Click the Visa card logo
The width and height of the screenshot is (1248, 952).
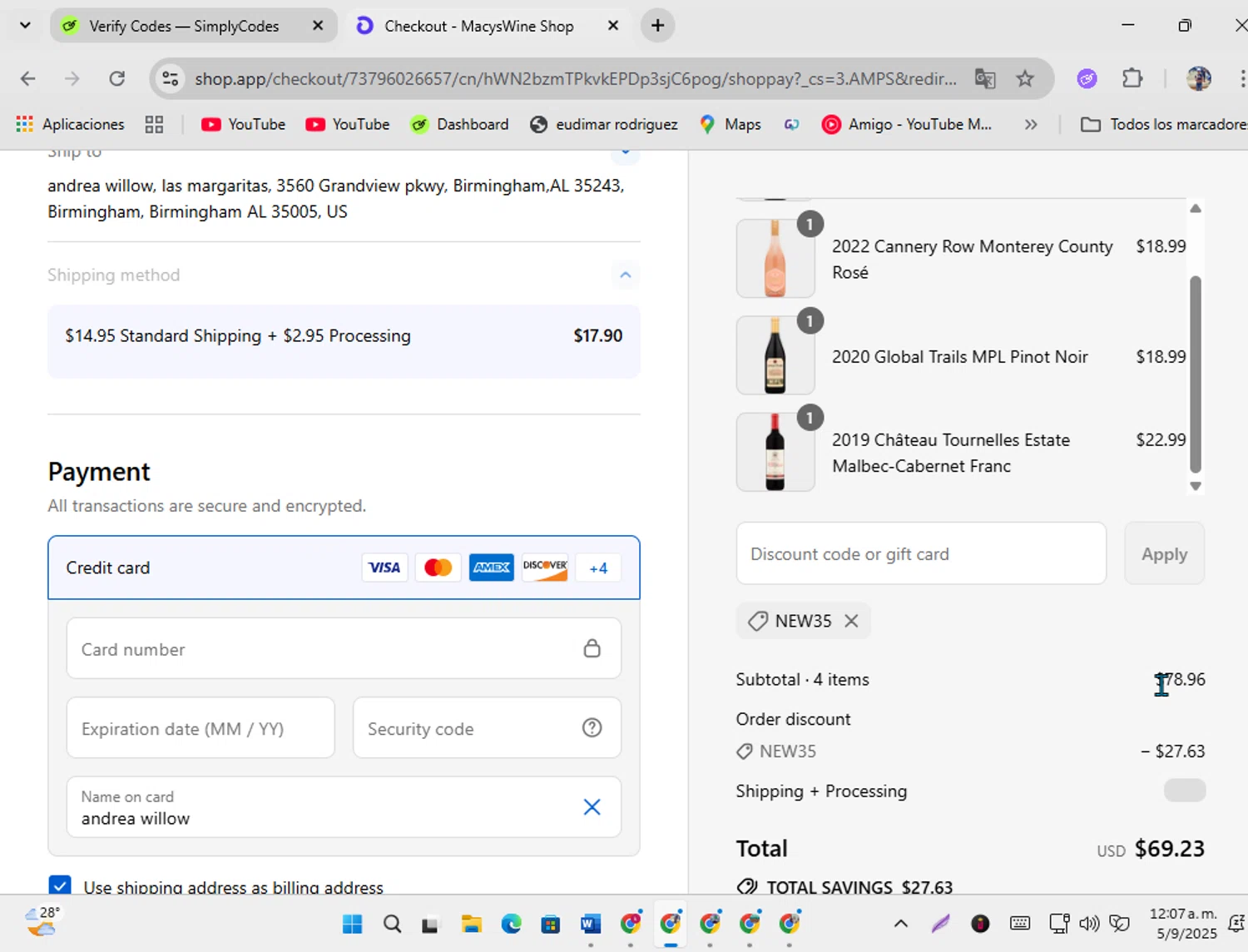(x=384, y=568)
